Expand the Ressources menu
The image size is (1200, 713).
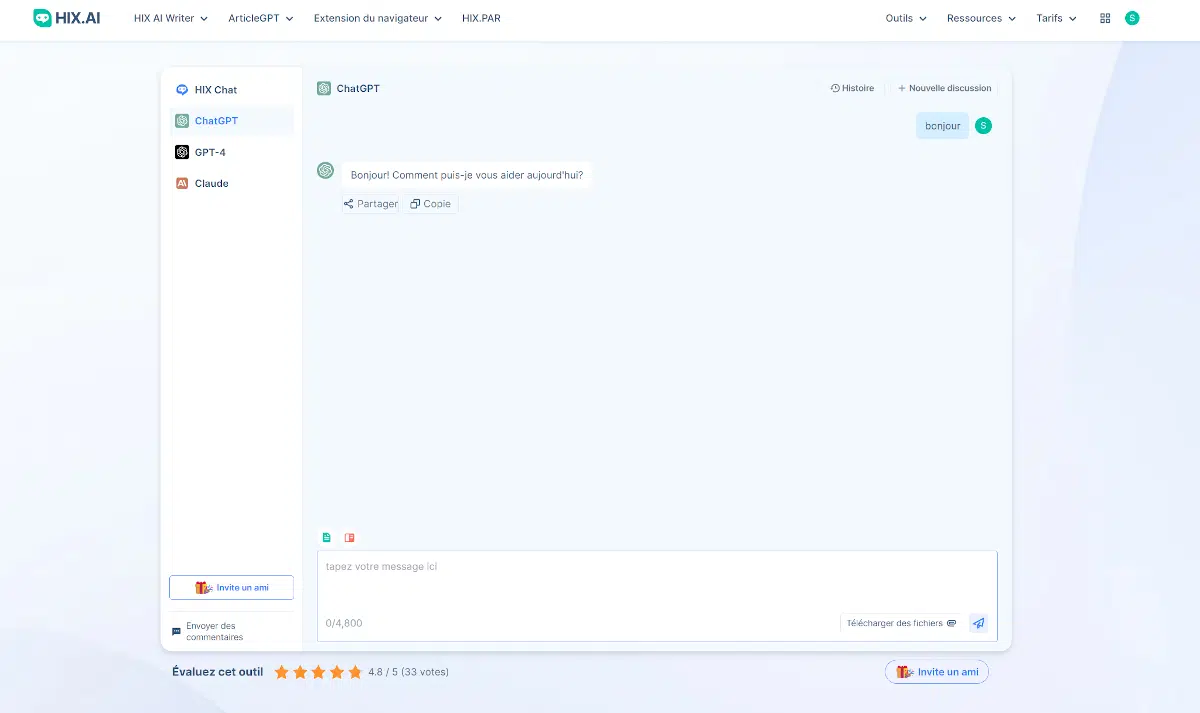pyautogui.click(x=981, y=18)
